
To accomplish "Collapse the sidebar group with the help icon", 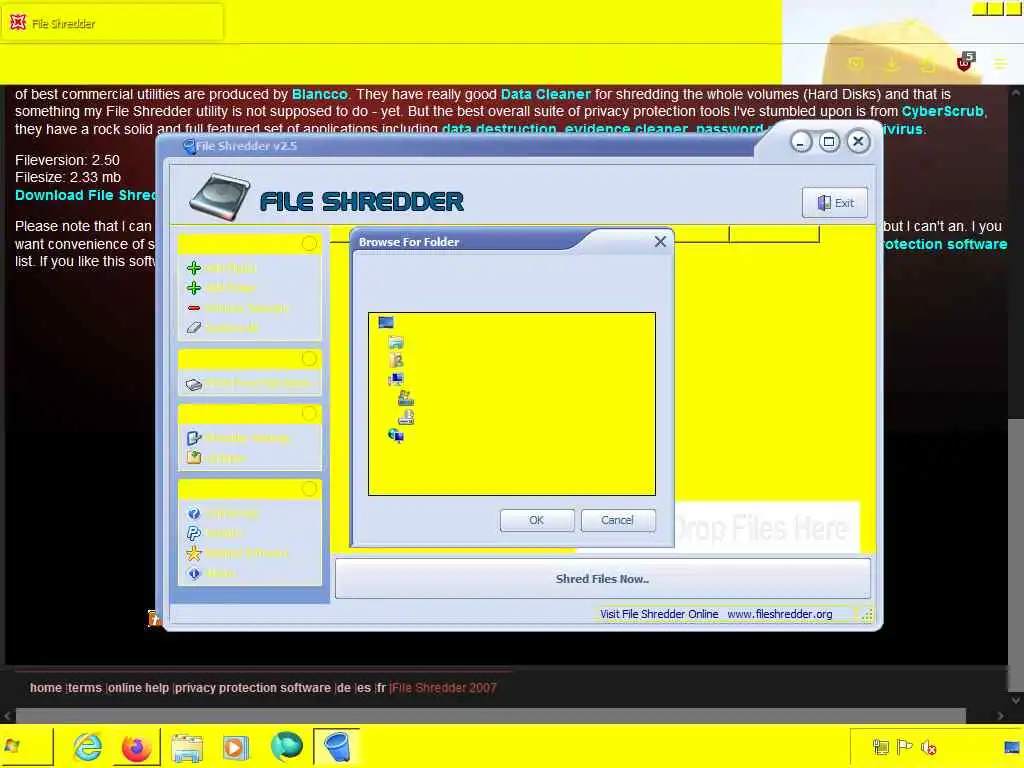I will pyautogui.click(x=310, y=488).
